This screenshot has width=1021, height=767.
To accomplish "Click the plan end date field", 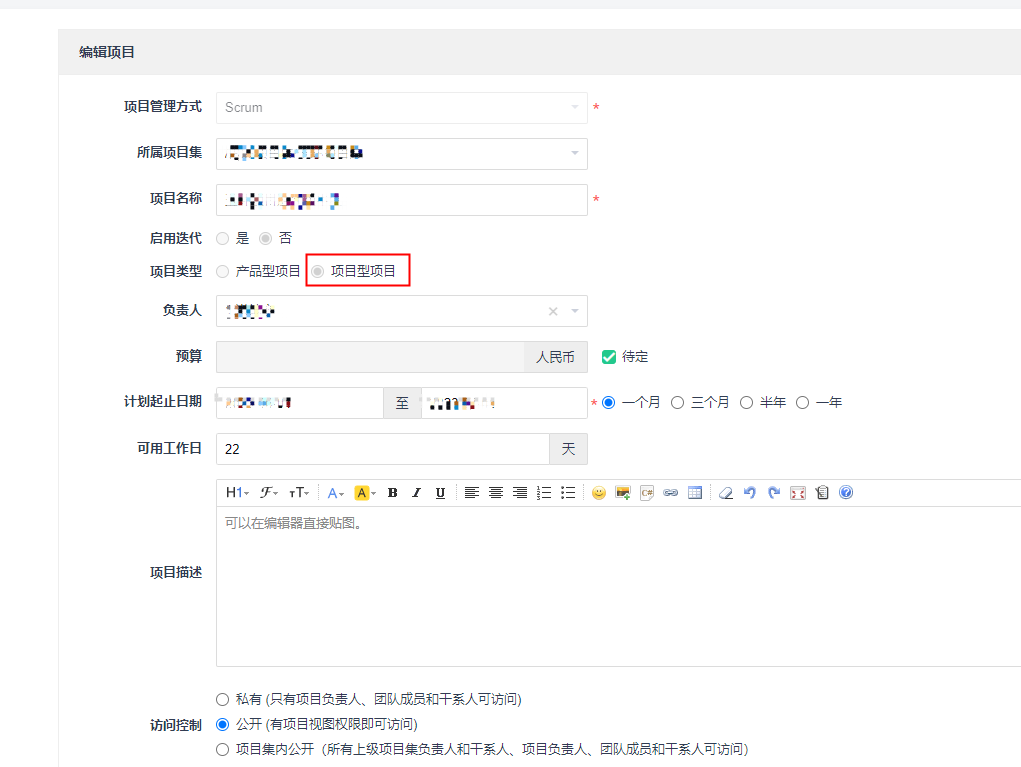I will pyautogui.click(x=505, y=403).
